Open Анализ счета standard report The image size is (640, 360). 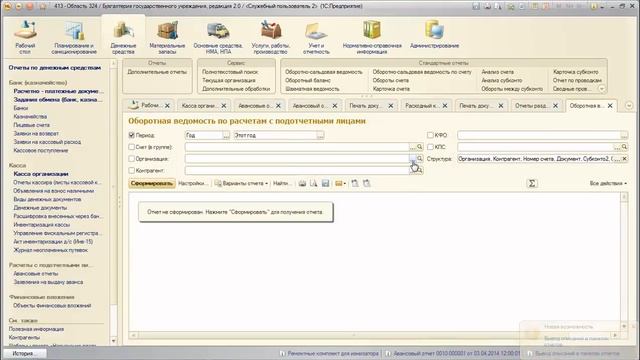coord(497,72)
